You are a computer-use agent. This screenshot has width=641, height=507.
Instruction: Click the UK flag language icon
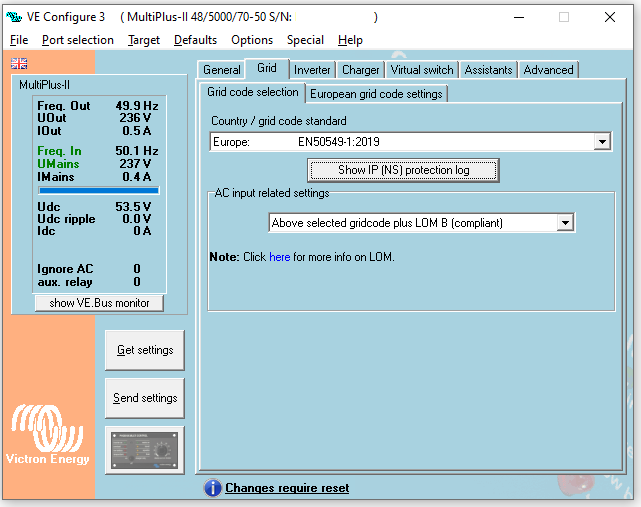click(19, 63)
